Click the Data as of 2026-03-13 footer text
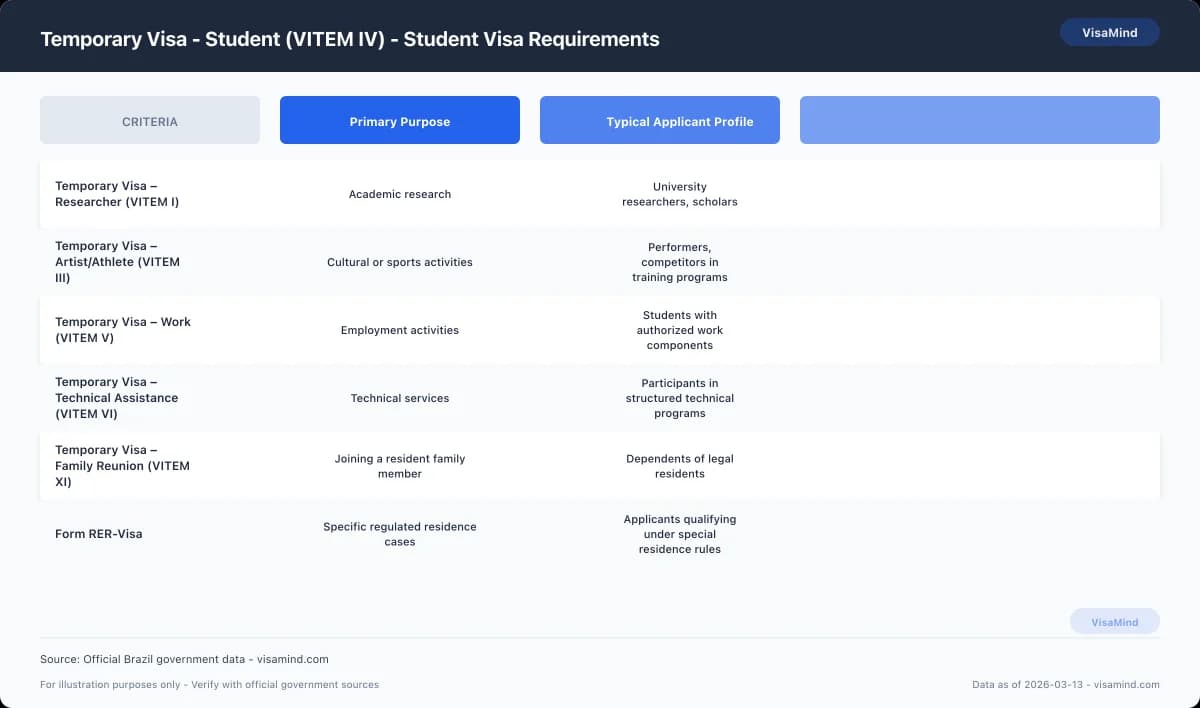The width and height of the screenshot is (1200, 708). [1064, 685]
